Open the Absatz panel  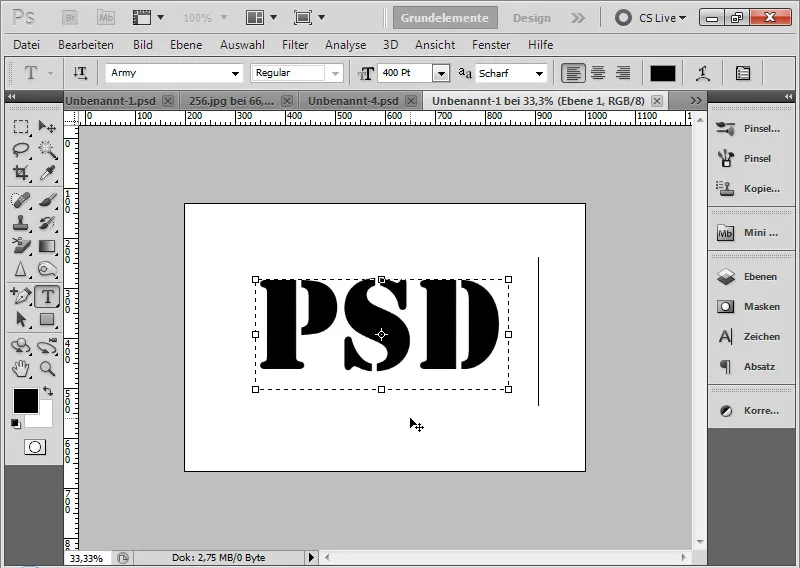pyautogui.click(x=749, y=367)
